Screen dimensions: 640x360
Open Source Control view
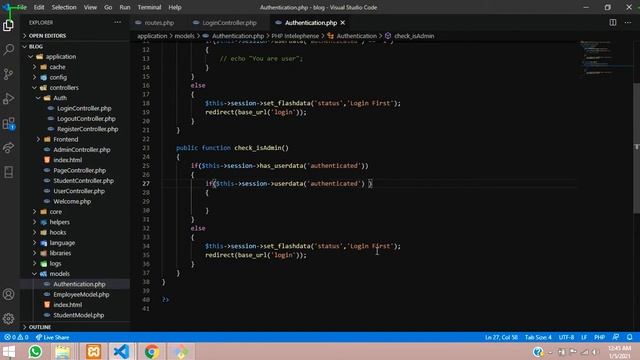coord(9,74)
